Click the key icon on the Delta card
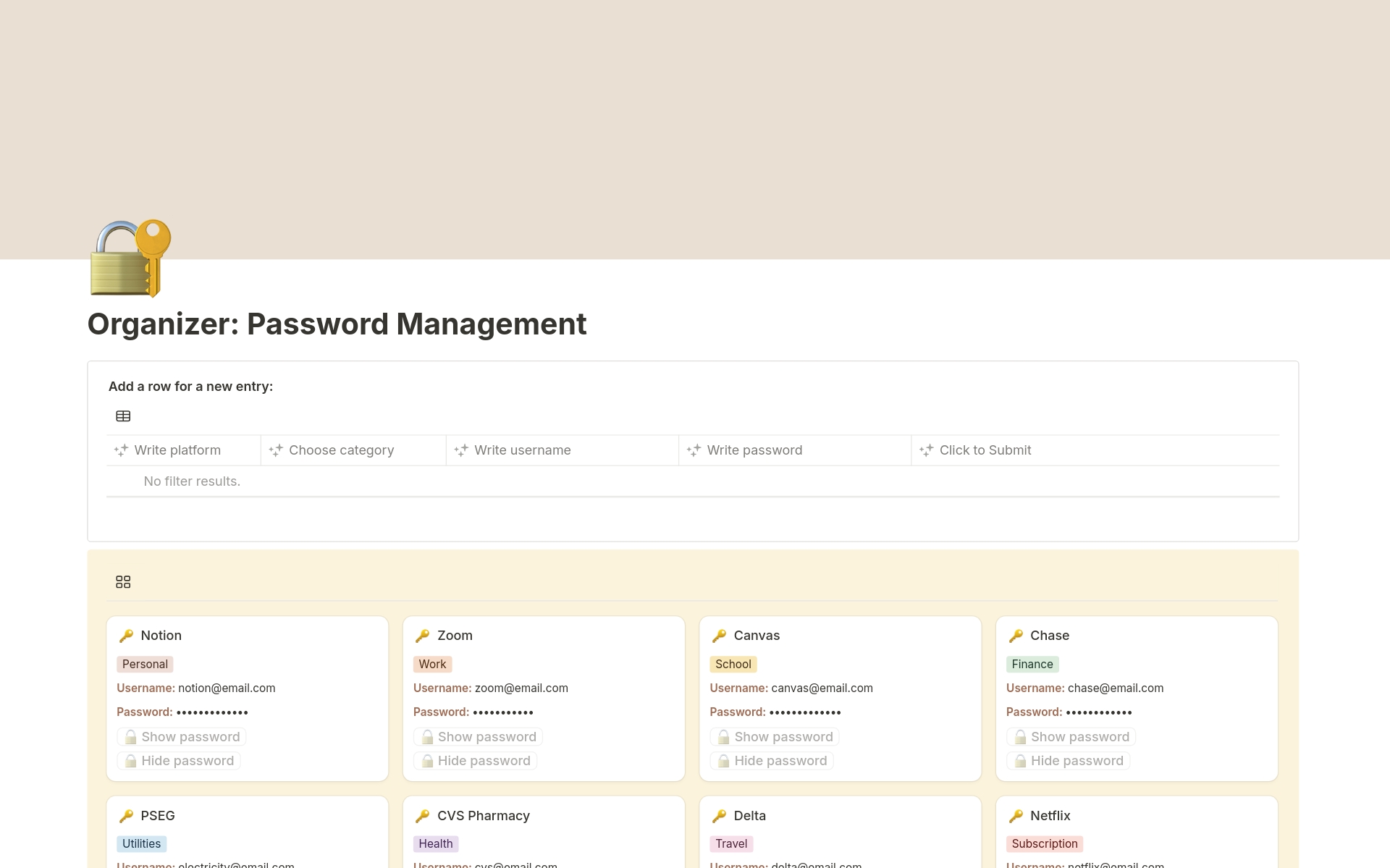Image resolution: width=1390 pixels, height=868 pixels. coord(719,816)
